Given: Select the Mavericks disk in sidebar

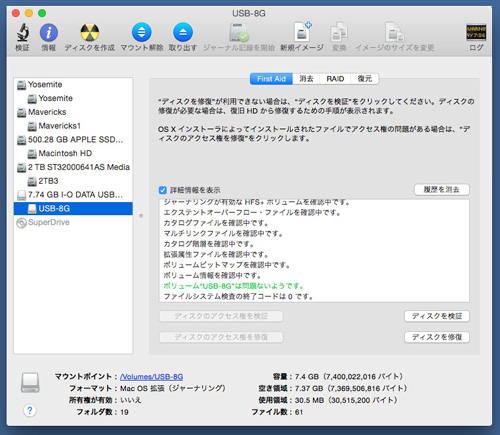Looking at the screenshot, I should click(73, 112).
